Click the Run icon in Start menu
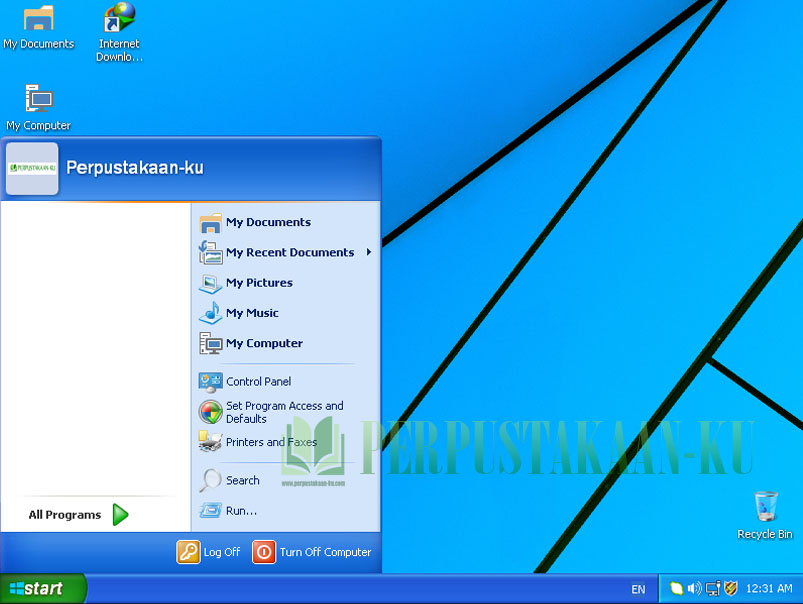 click(x=210, y=511)
